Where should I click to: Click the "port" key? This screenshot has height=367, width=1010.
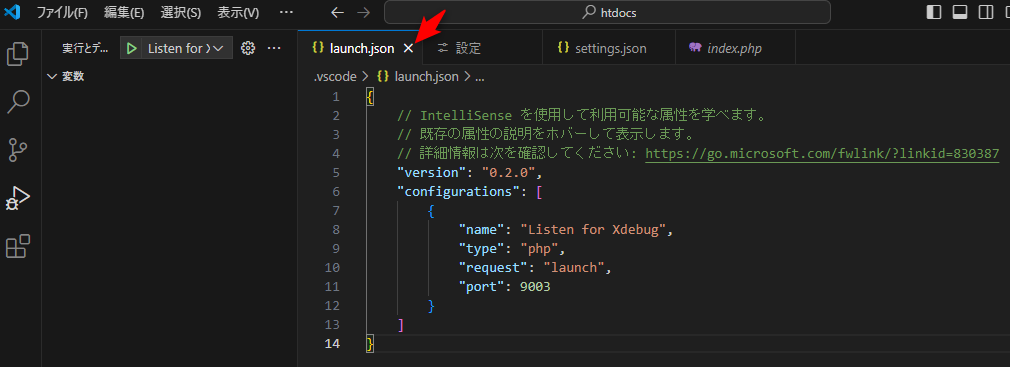tap(481, 287)
